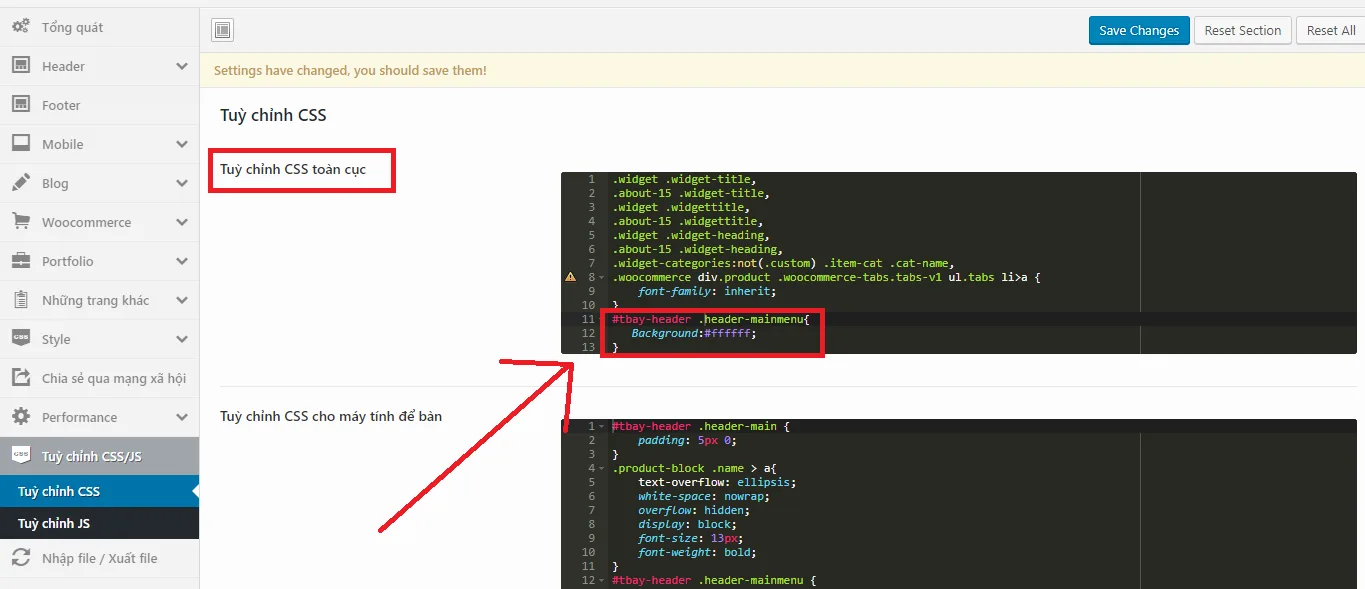
Task: Click the Chia sẻ qua mạng xã hội share icon
Action: coord(20,378)
